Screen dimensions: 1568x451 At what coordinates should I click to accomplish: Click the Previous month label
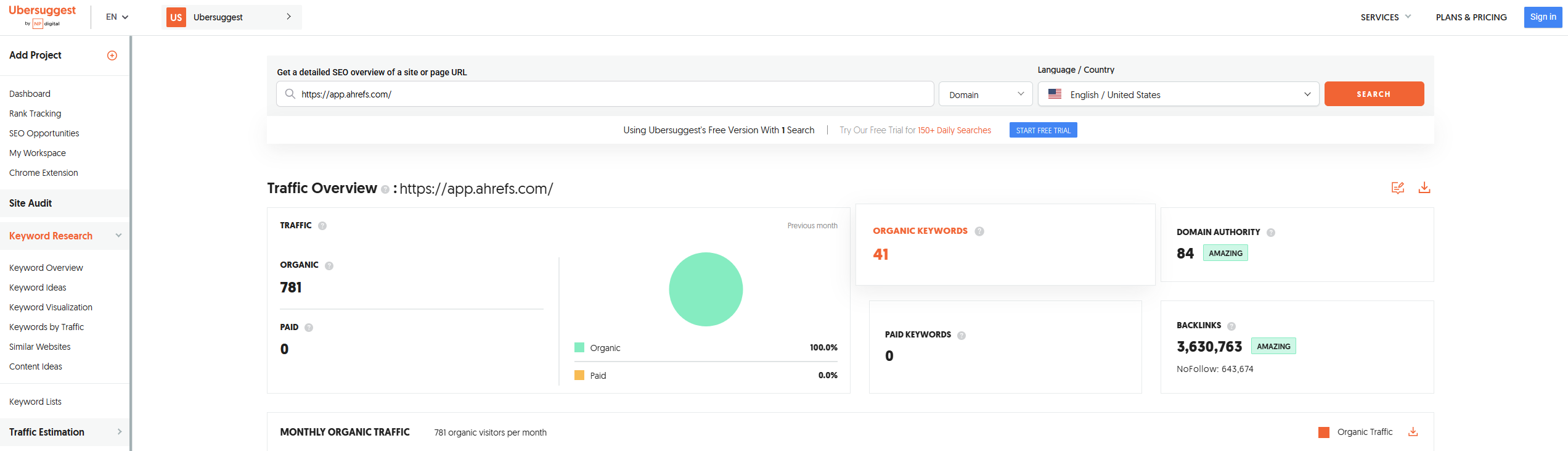[x=812, y=226]
